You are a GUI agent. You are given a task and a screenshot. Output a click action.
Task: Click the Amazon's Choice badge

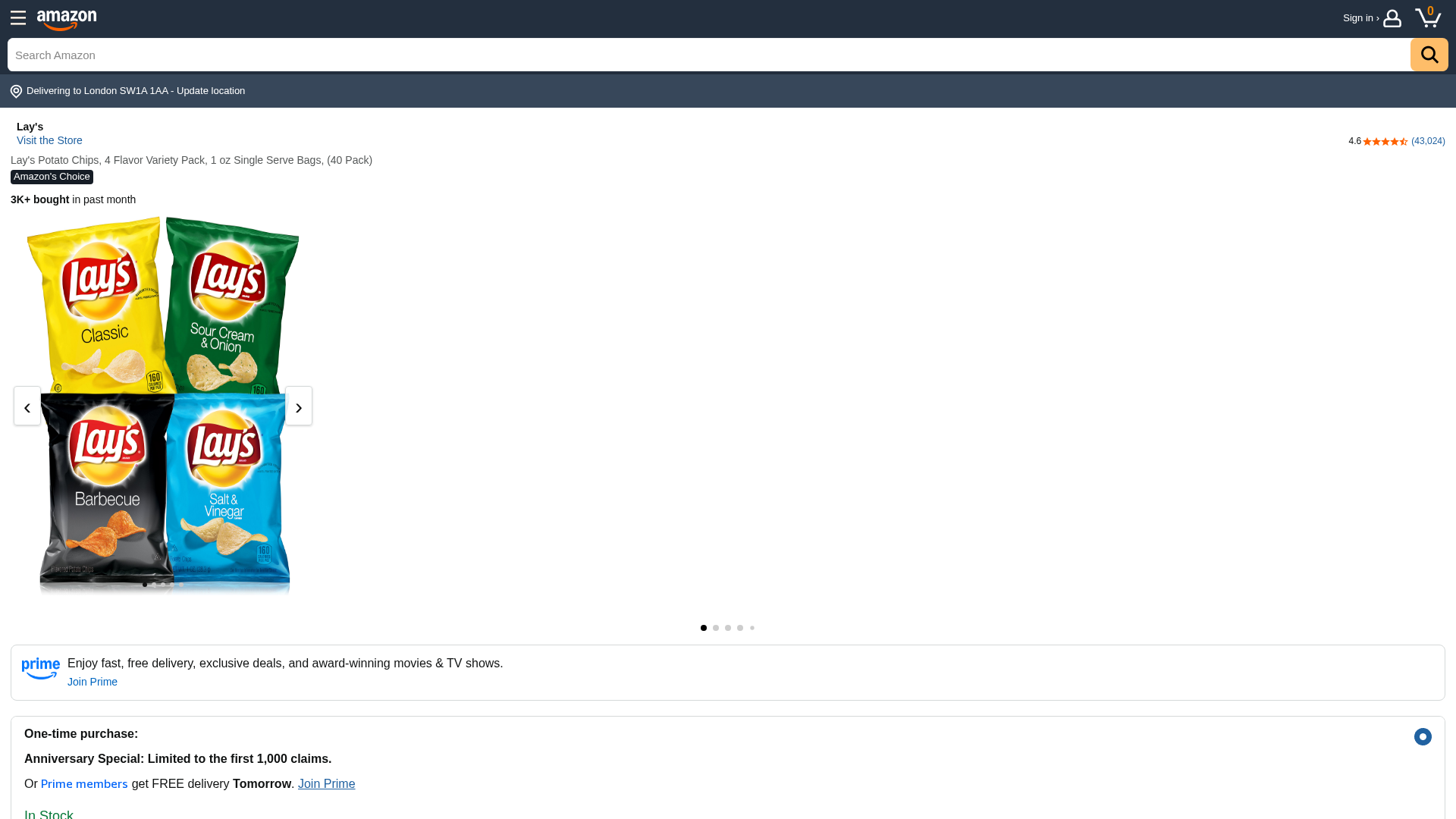tap(52, 177)
